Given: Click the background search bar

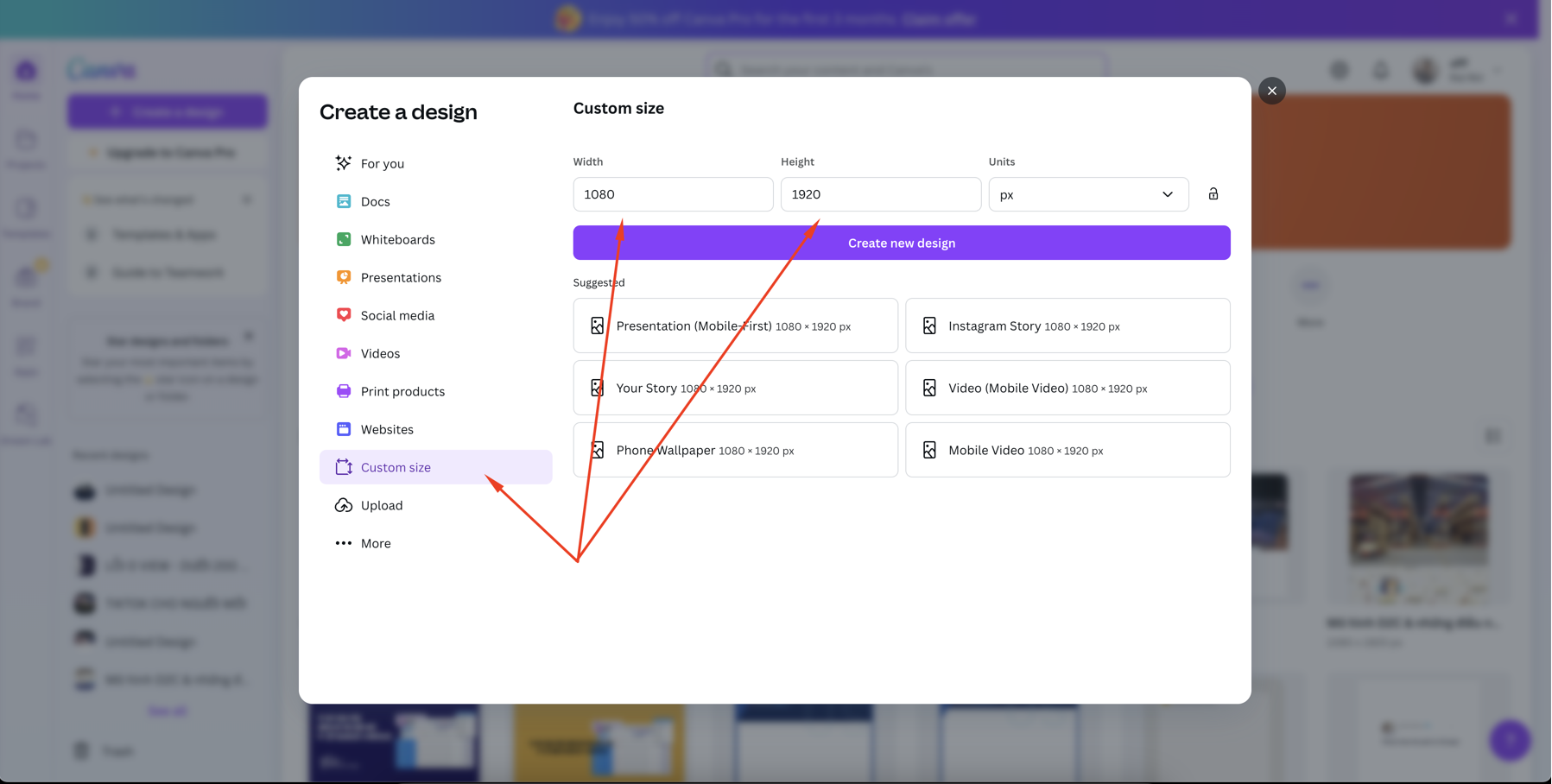Looking at the screenshot, I should [x=905, y=69].
